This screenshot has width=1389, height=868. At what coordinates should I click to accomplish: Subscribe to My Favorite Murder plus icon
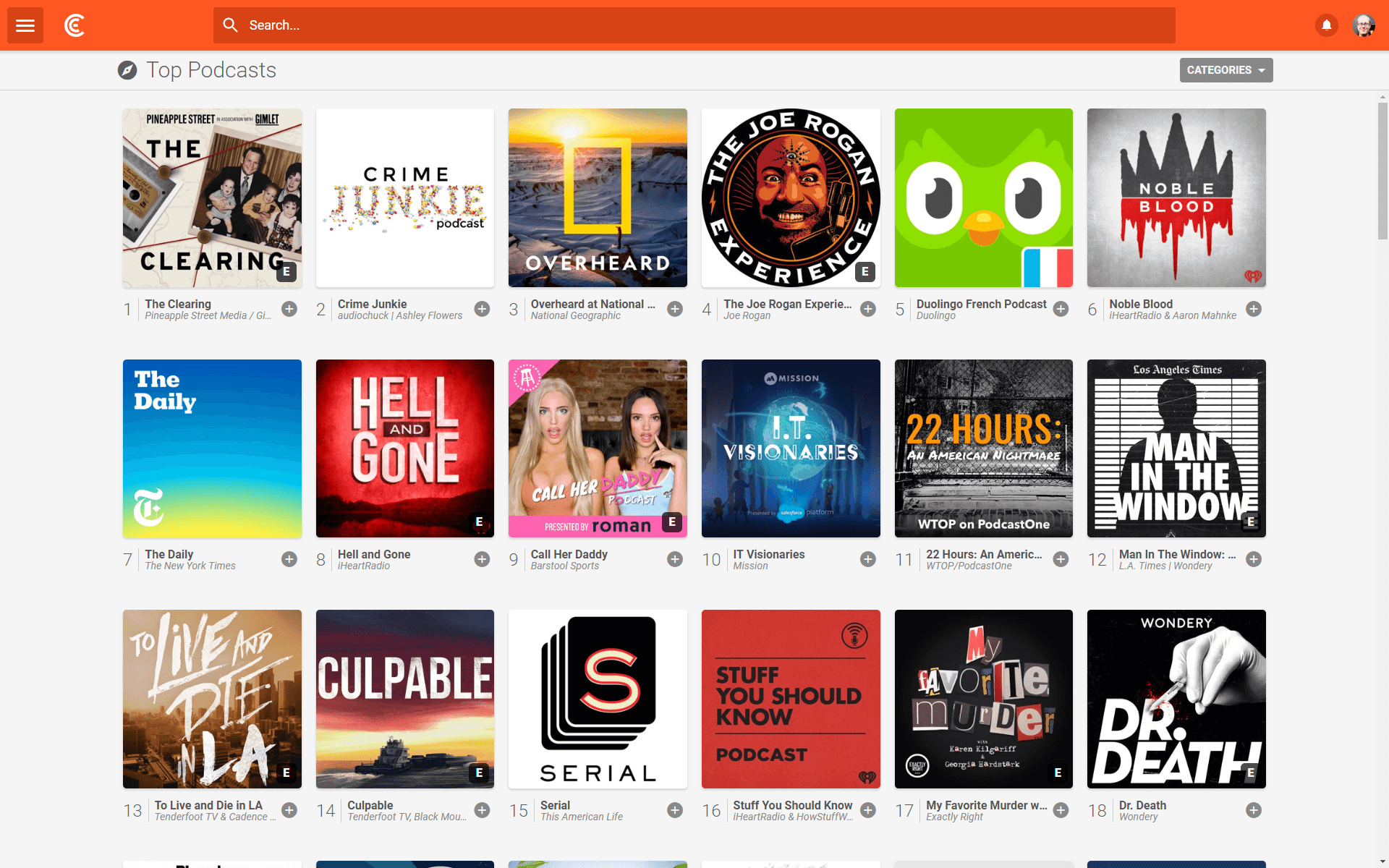click(1061, 810)
